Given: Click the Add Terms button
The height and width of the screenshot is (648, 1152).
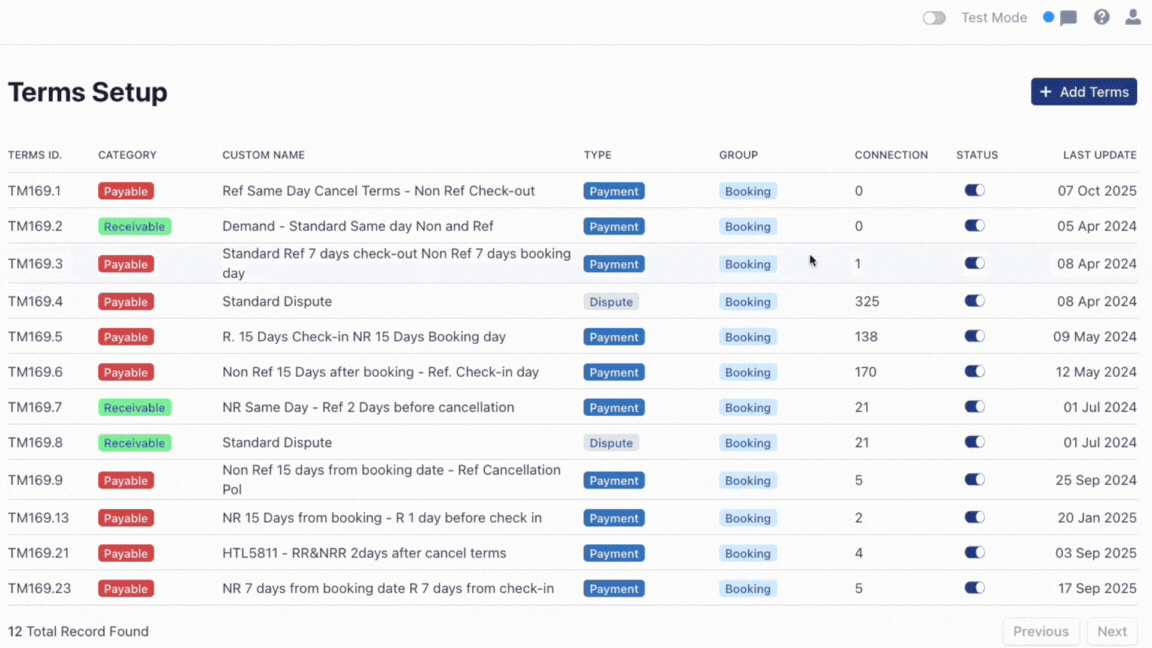Looking at the screenshot, I should (1084, 92).
